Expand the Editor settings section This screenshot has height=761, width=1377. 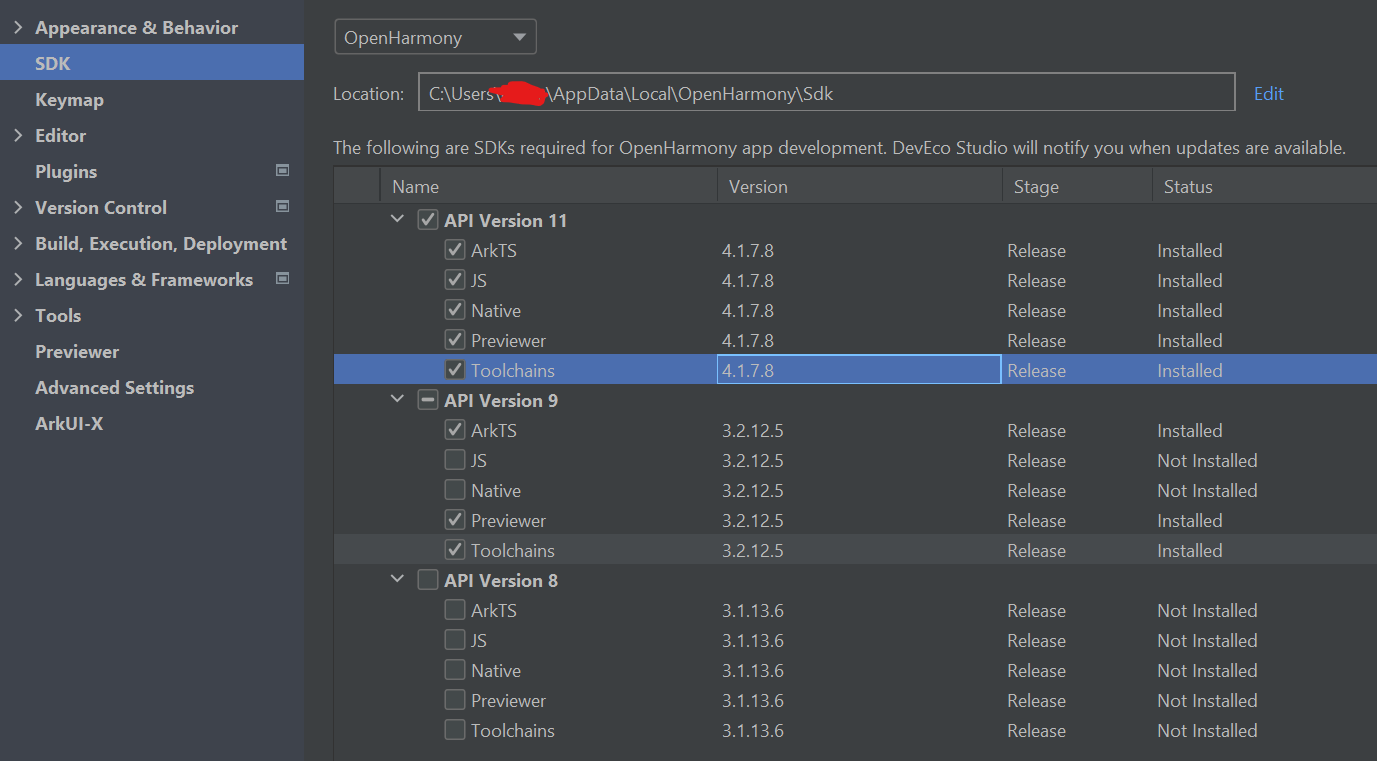(x=18, y=135)
